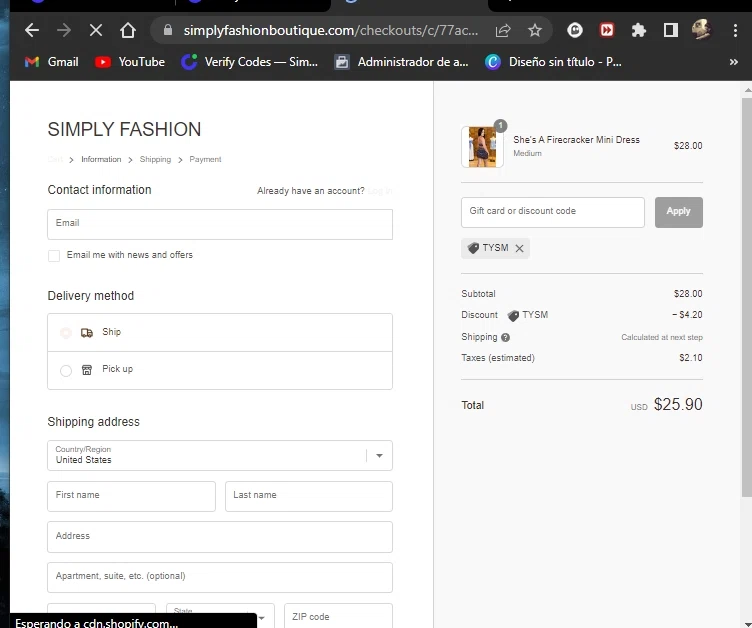The image size is (752, 628).
Task: Click the Log in link
Action: tap(380, 191)
